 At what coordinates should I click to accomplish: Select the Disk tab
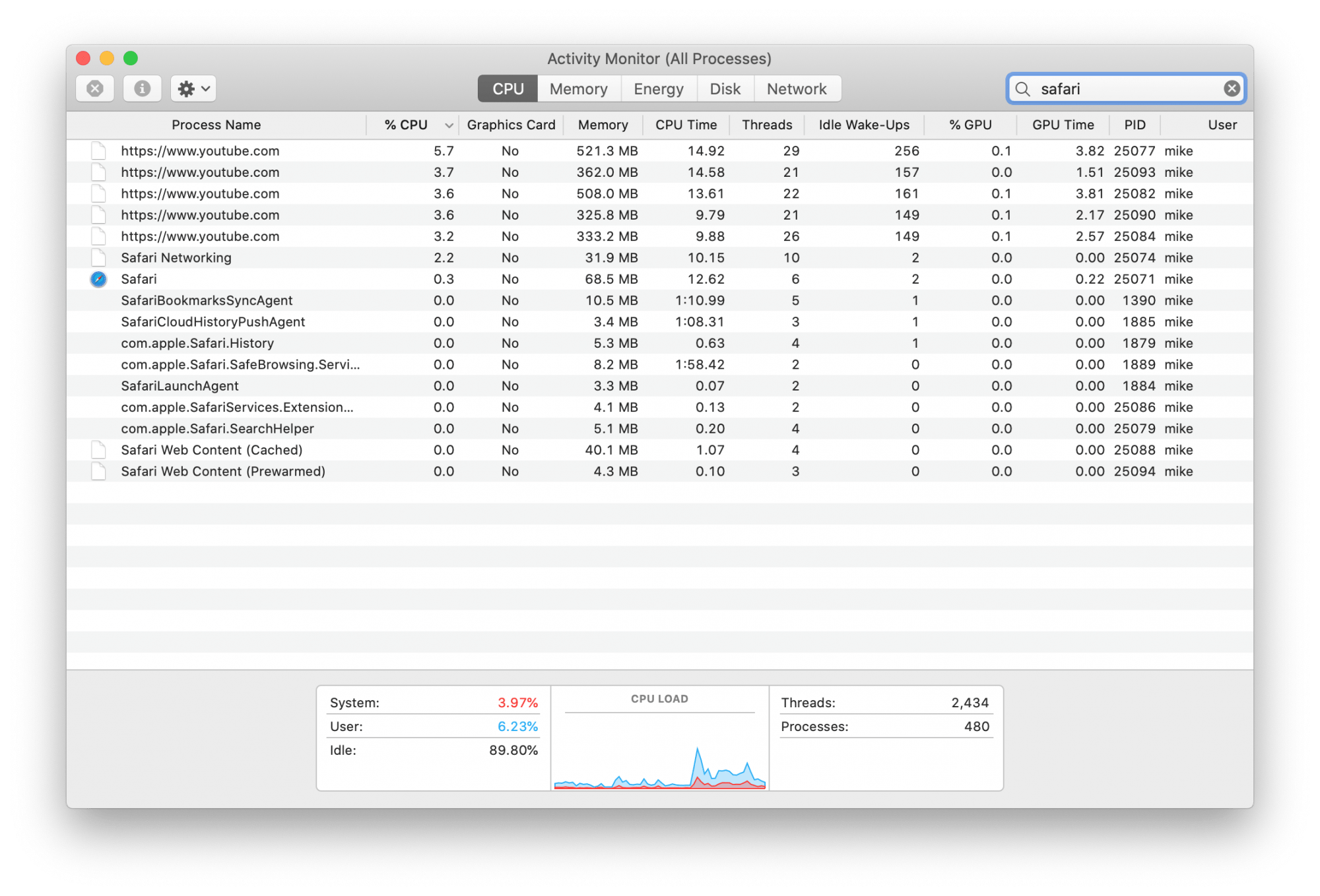725,89
